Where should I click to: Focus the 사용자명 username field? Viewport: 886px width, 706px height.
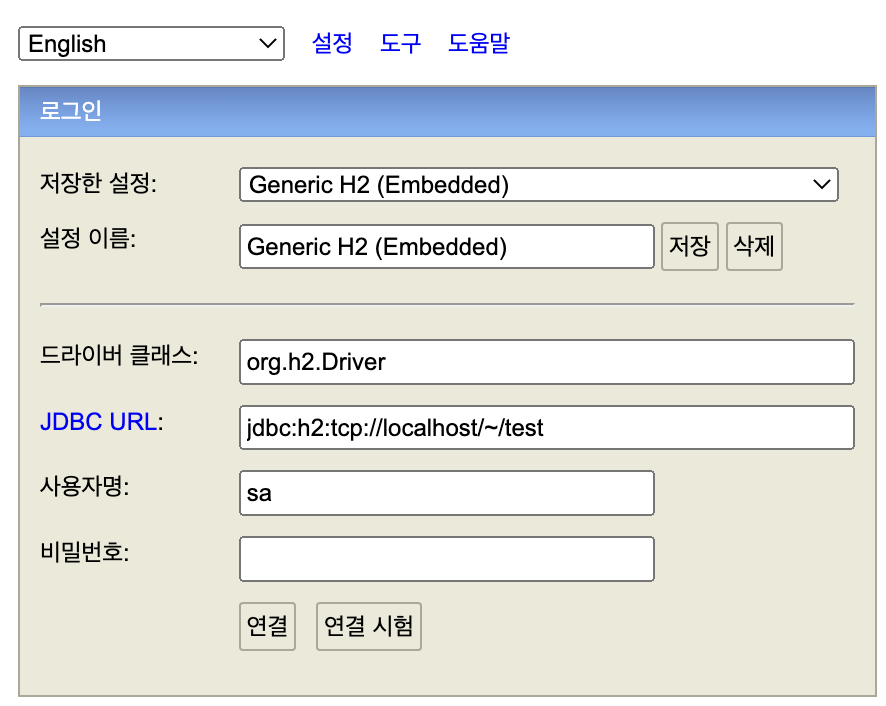(x=446, y=493)
